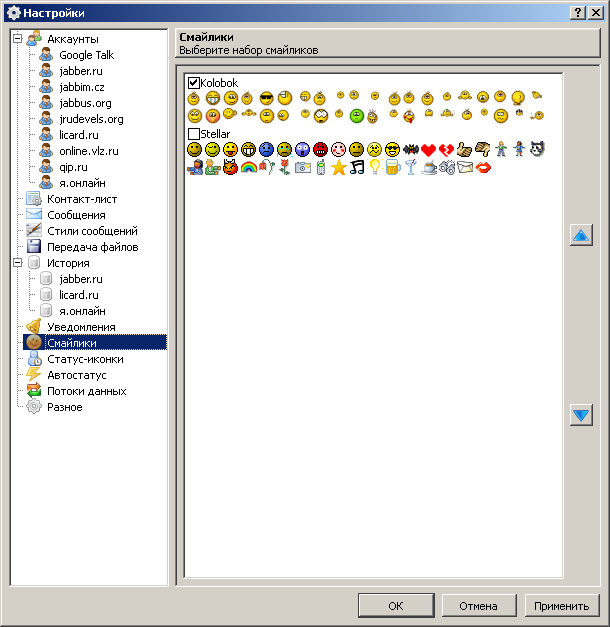610x627 pixels.
Task: Click the red lips emoticon
Action: 482,167
